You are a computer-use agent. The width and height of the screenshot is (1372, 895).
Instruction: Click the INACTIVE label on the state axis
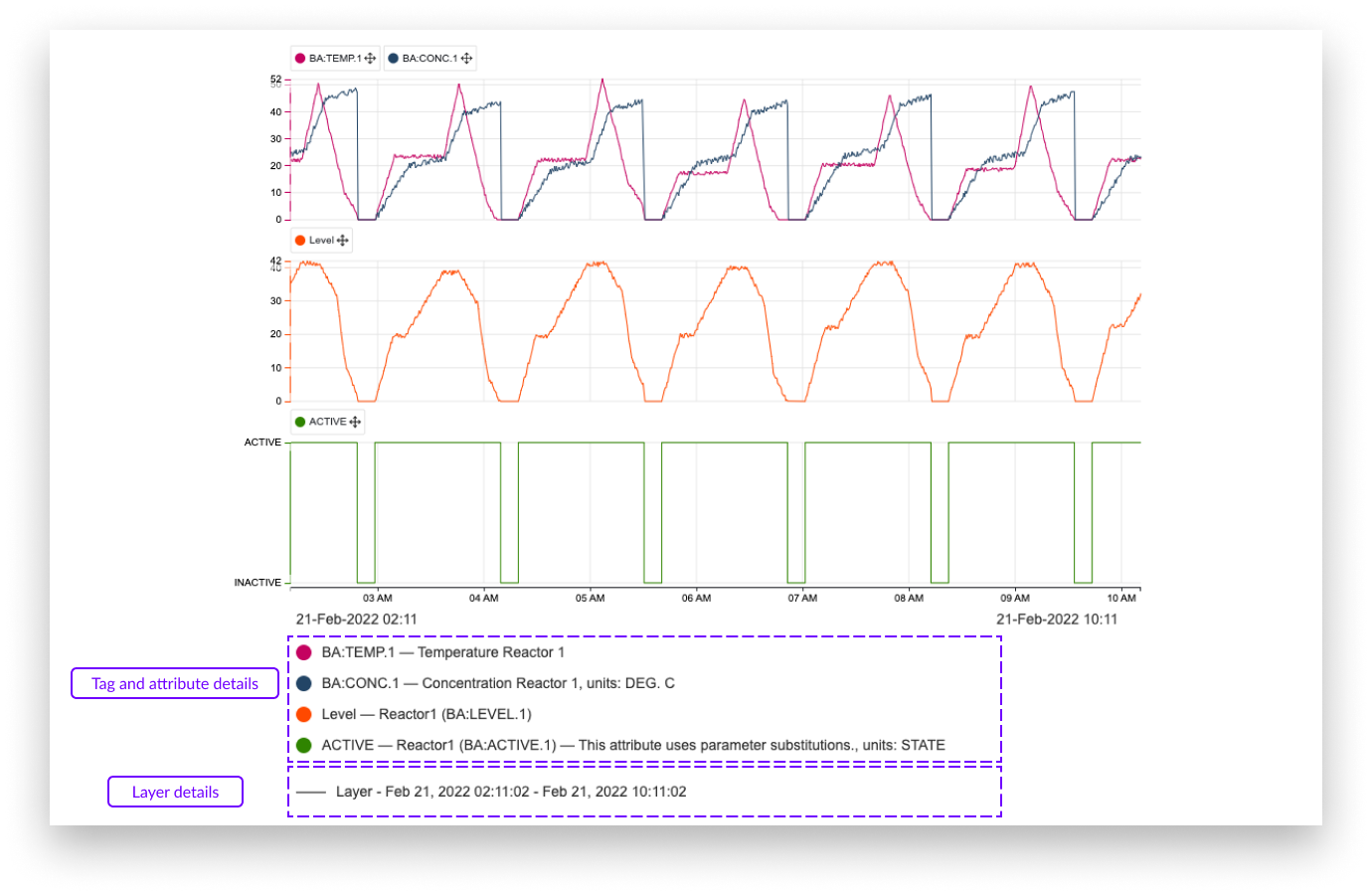(x=257, y=583)
